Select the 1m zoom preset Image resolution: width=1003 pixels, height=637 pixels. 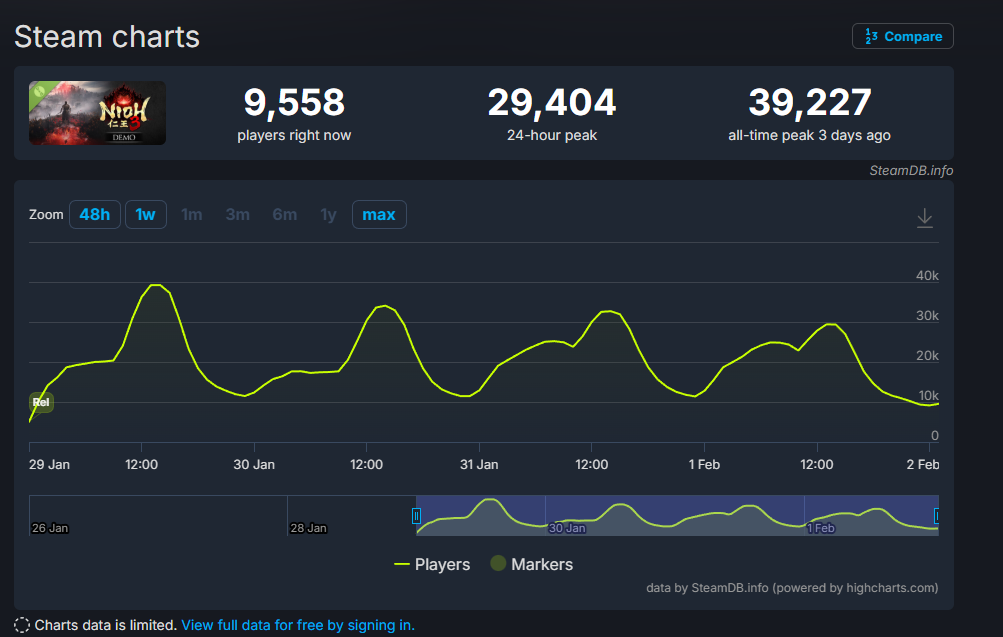coord(191,214)
